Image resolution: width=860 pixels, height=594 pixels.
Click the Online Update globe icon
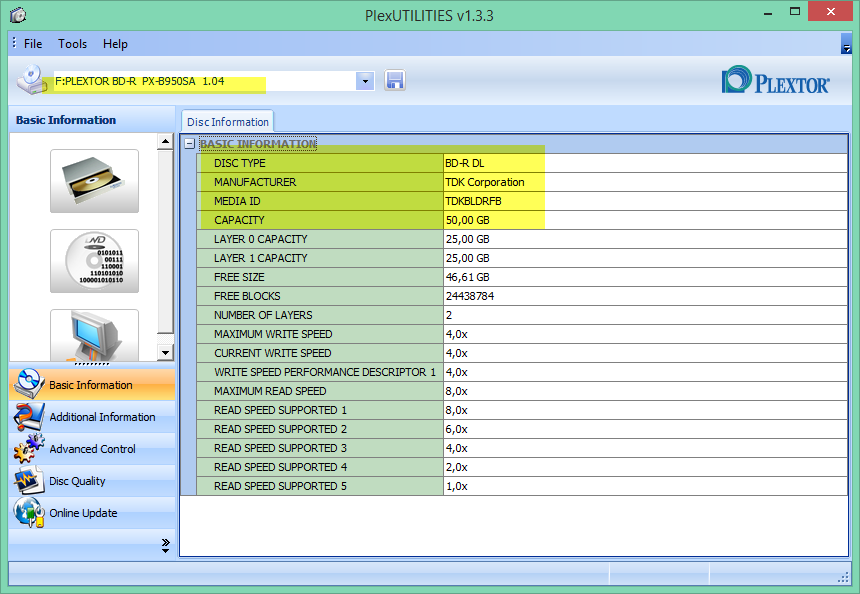click(29, 512)
